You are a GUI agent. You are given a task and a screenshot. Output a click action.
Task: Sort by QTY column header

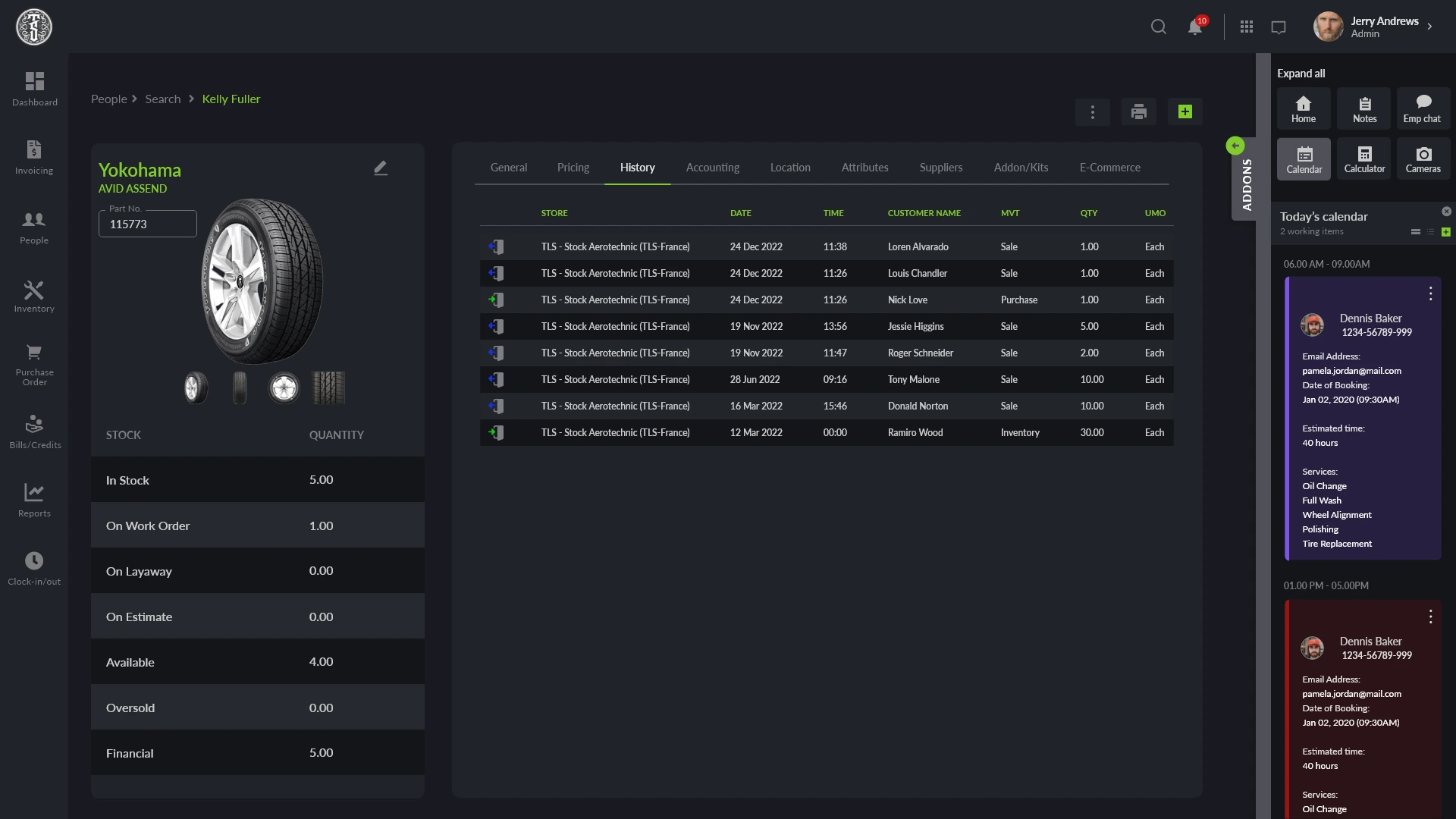point(1088,213)
